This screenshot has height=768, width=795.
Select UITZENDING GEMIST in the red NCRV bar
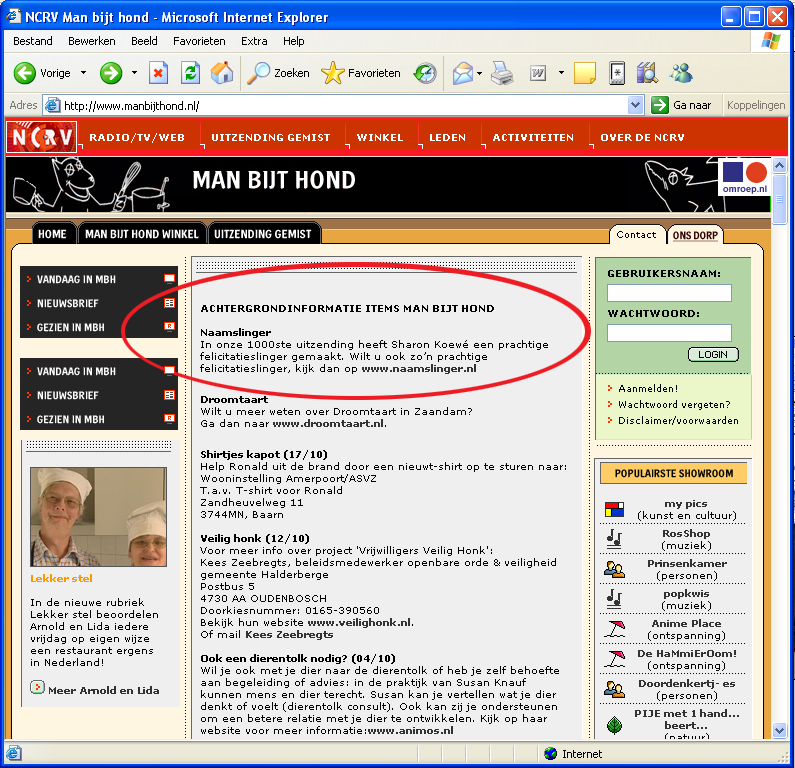[x=271, y=137]
